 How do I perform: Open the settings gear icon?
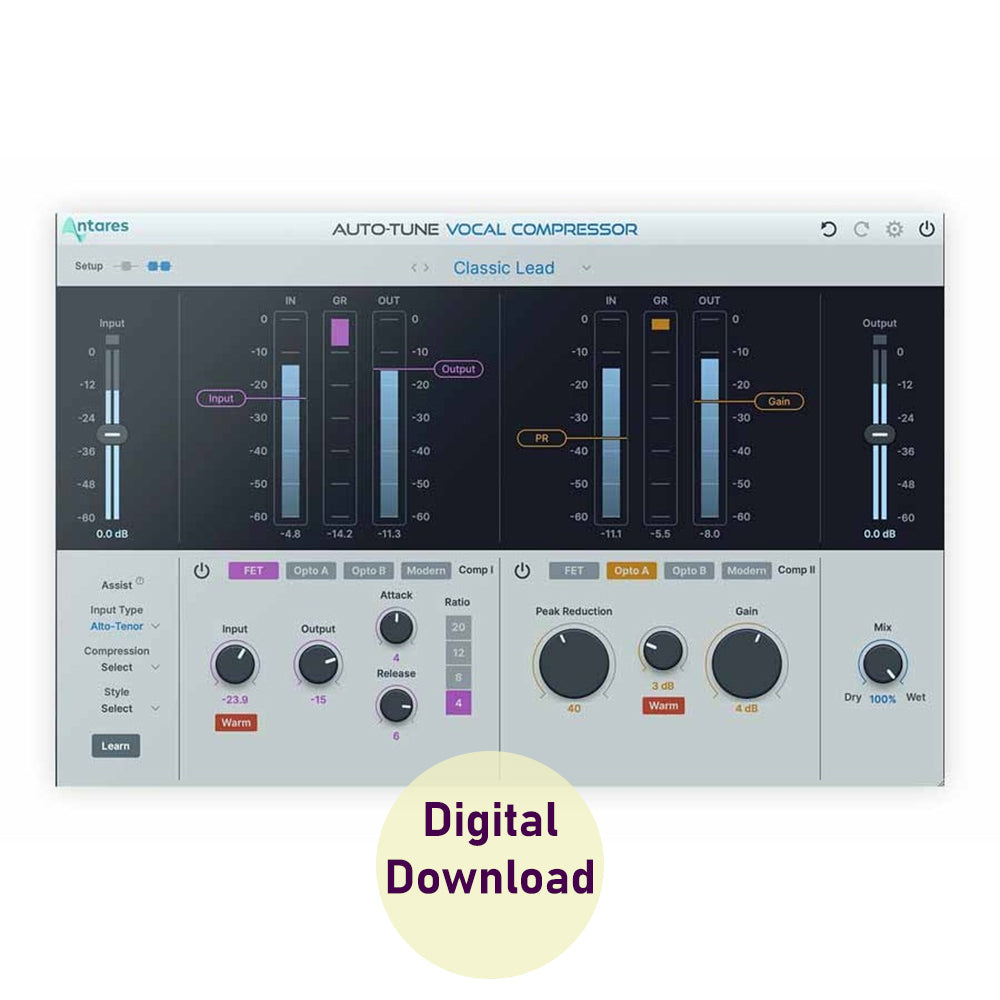(x=894, y=229)
